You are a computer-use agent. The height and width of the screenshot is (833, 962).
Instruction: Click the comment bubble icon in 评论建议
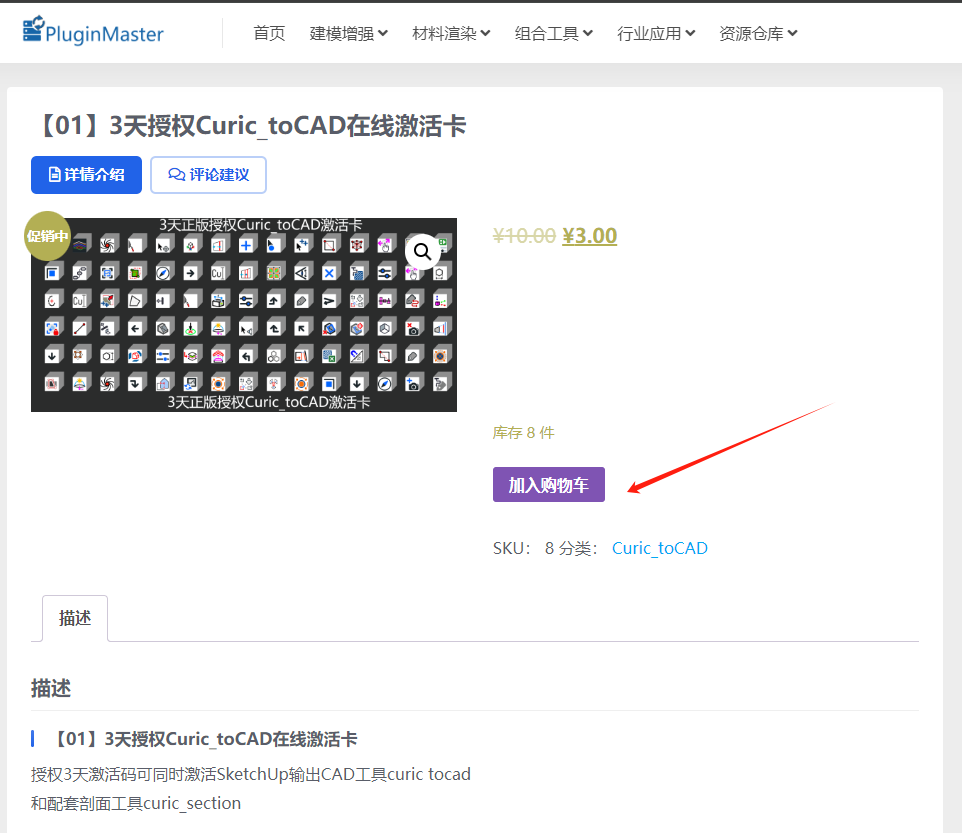click(x=177, y=175)
